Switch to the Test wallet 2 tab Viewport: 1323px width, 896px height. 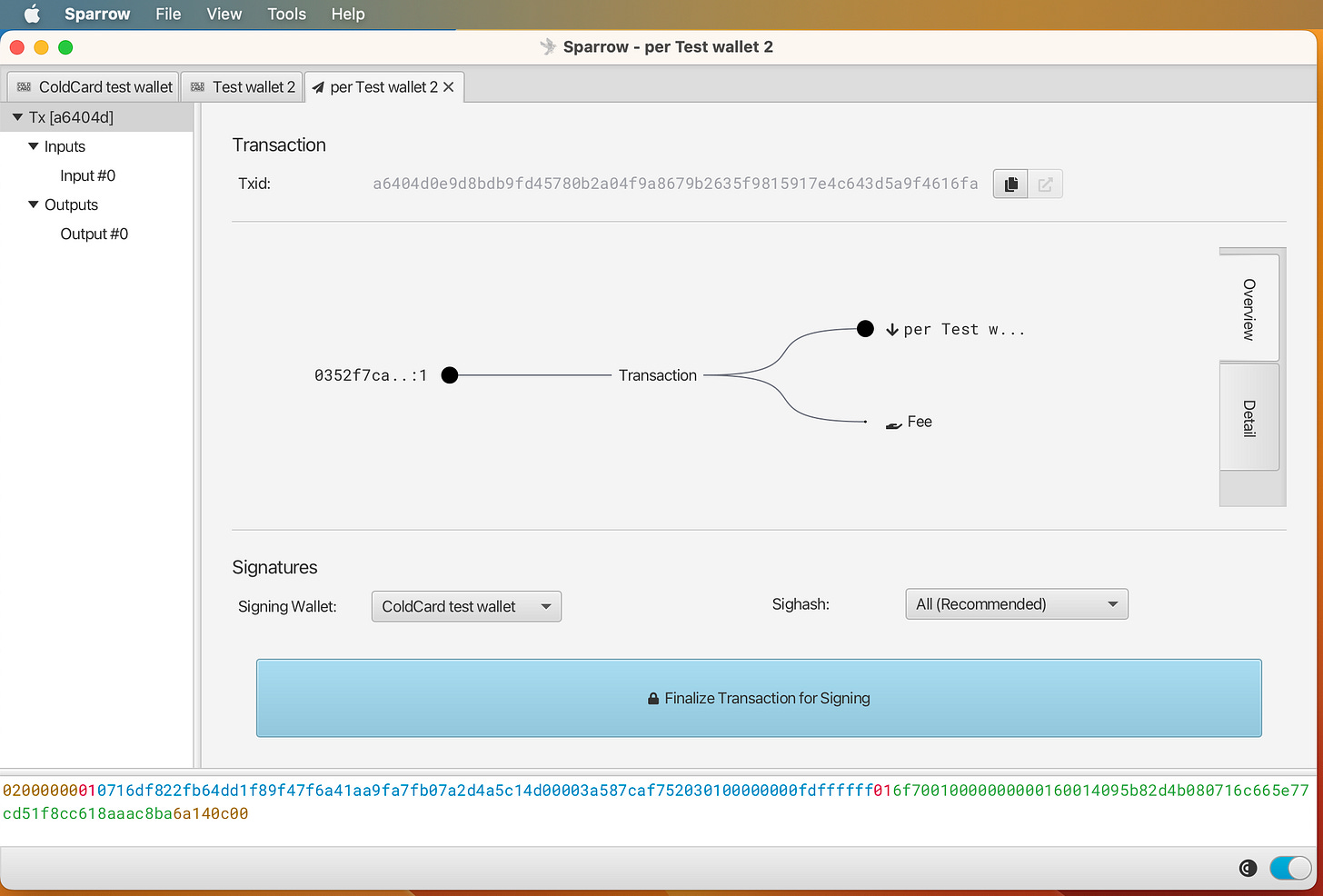tap(243, 87)
